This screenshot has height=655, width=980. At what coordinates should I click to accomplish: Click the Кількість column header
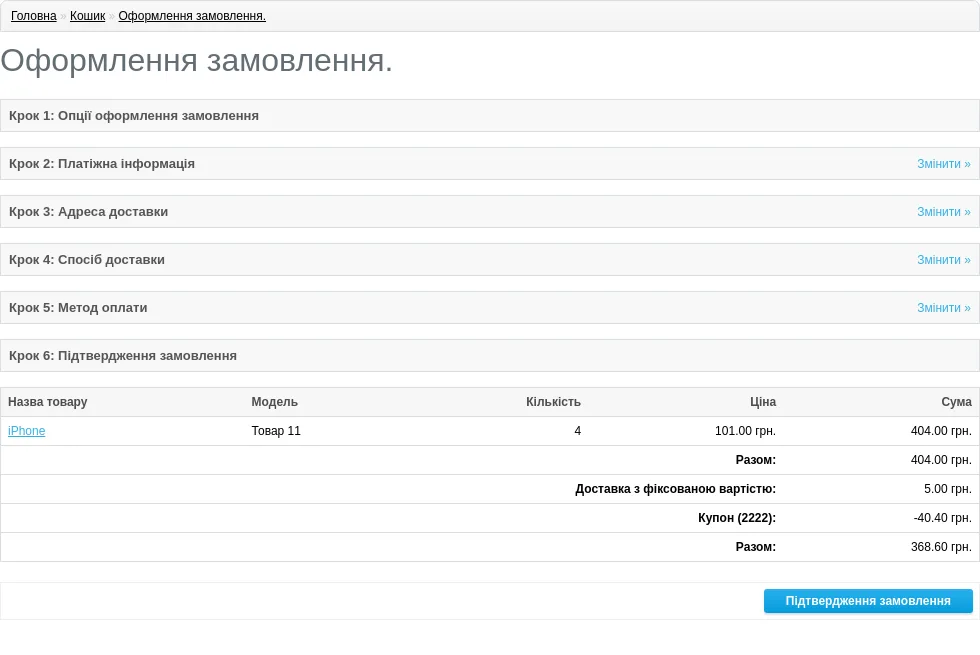coord(553,402)
